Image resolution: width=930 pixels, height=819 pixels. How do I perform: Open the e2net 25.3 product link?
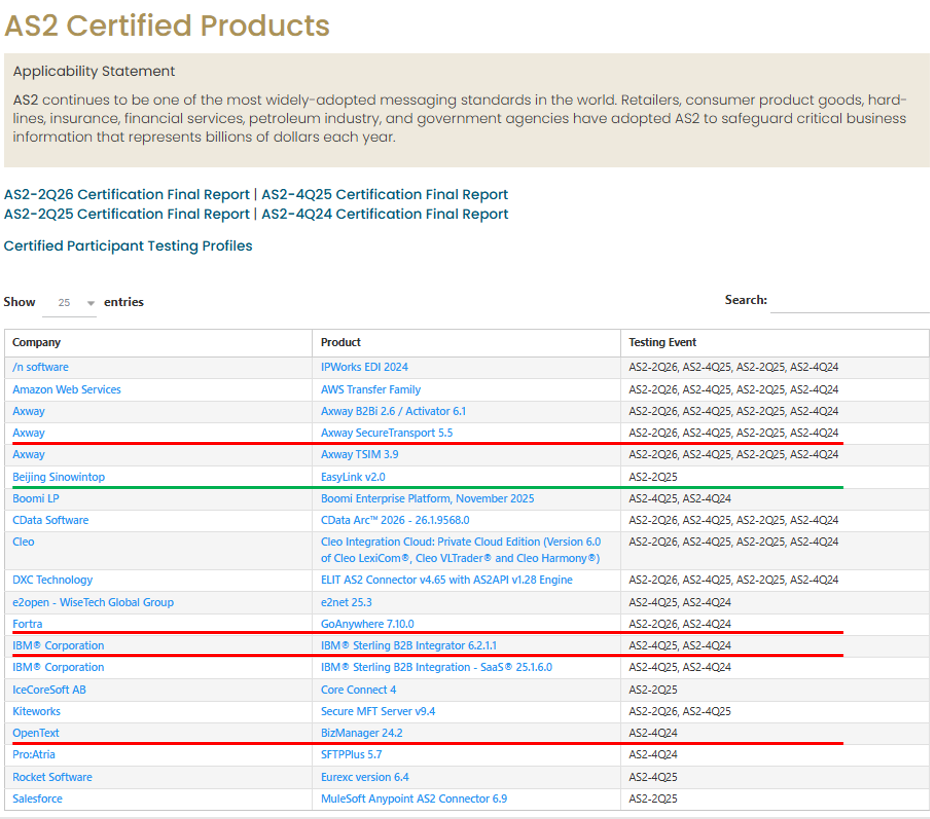346,603
